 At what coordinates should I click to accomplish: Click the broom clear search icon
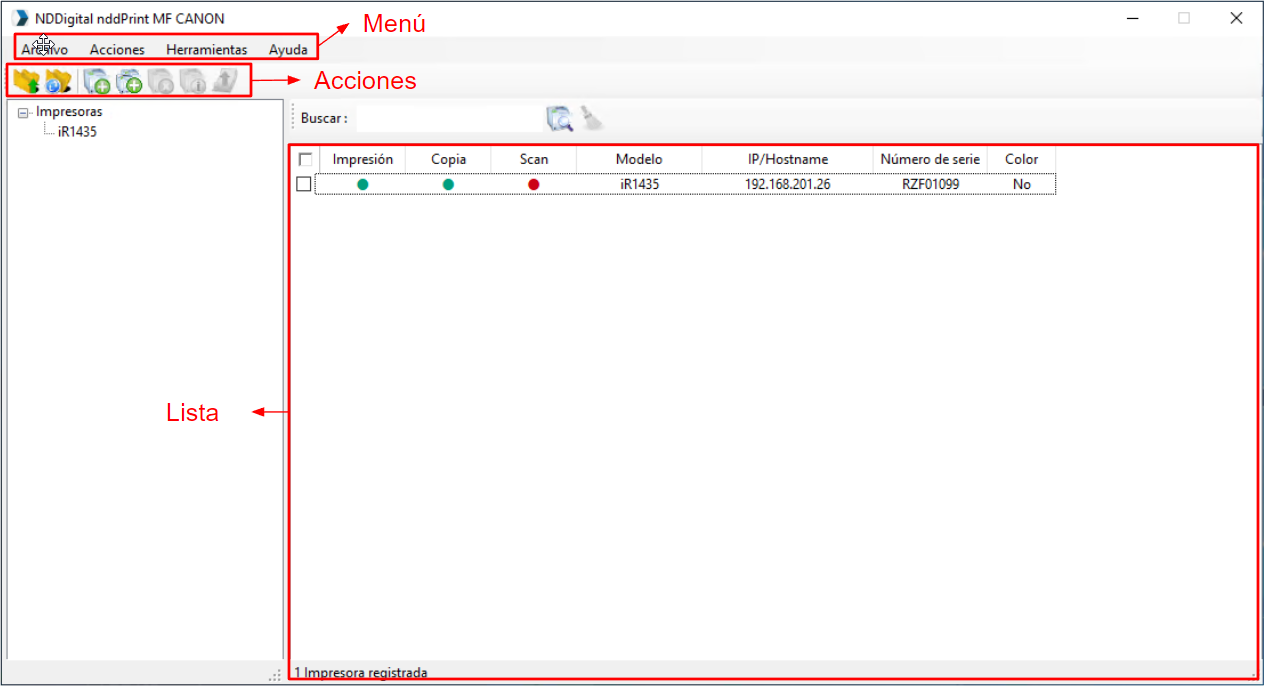coord(593,119)
